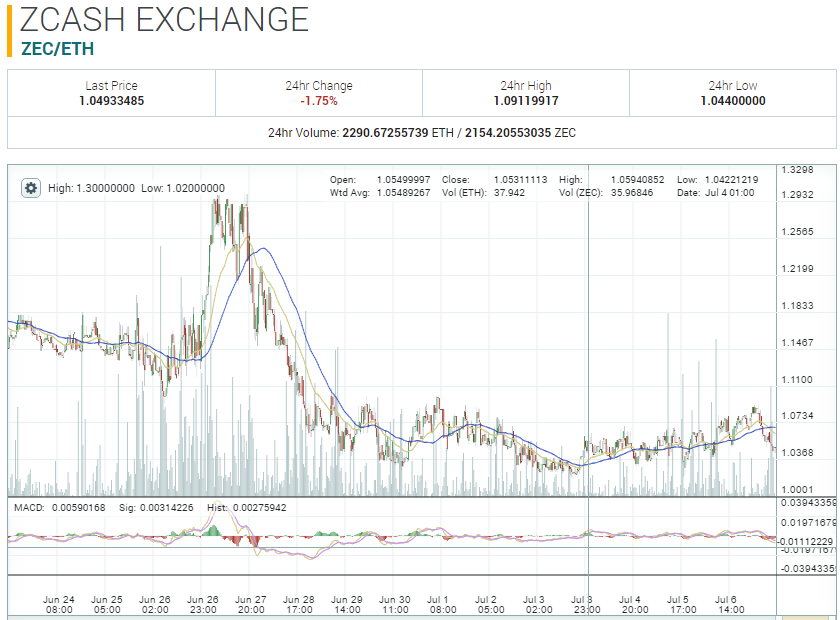Click price axis label 1.0368
The width and height of the screenshot is (840, 620).
tap(797, 453)
